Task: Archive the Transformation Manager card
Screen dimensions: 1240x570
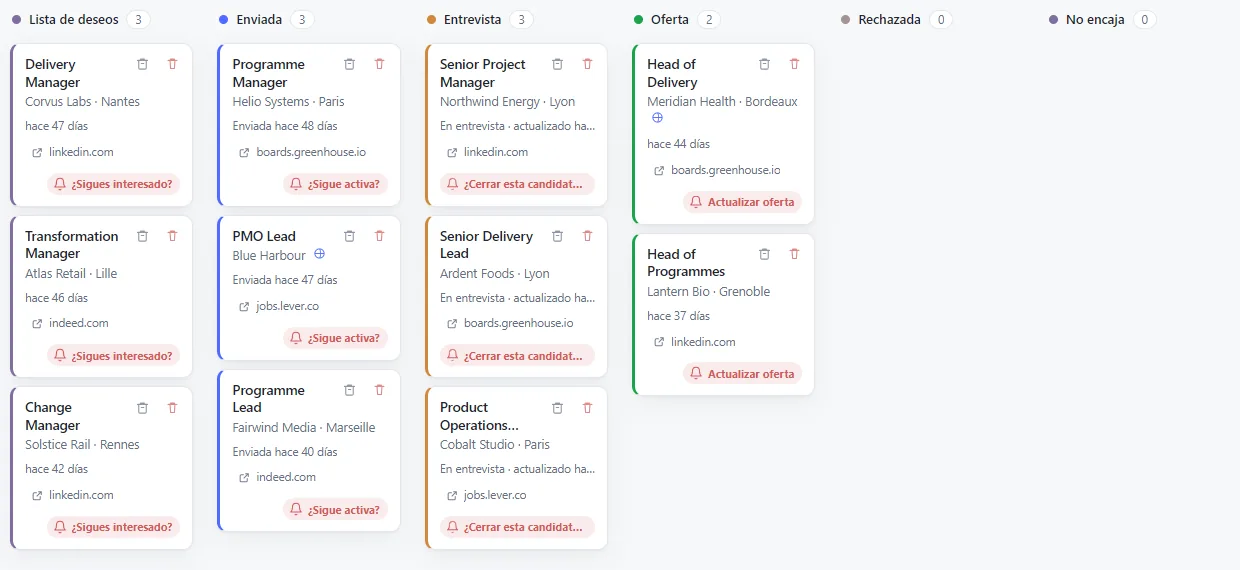Action: (x=142, y=236)
